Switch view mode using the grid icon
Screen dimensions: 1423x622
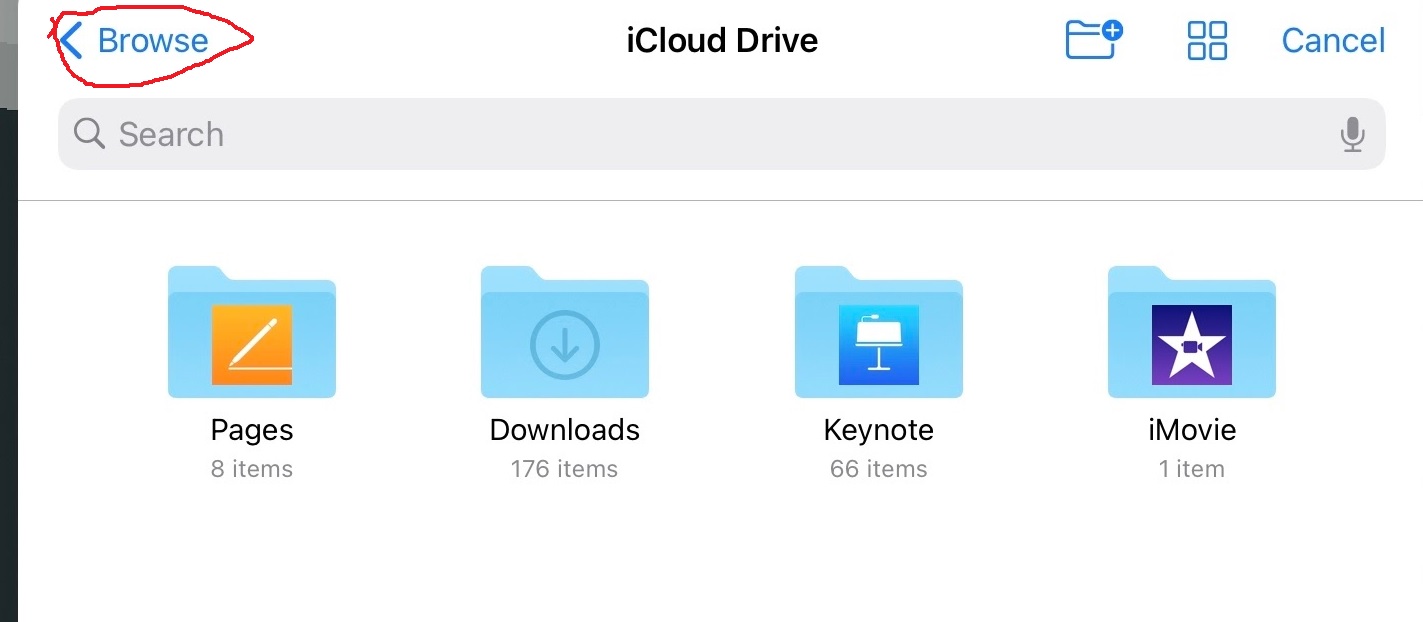point(1206,41)
